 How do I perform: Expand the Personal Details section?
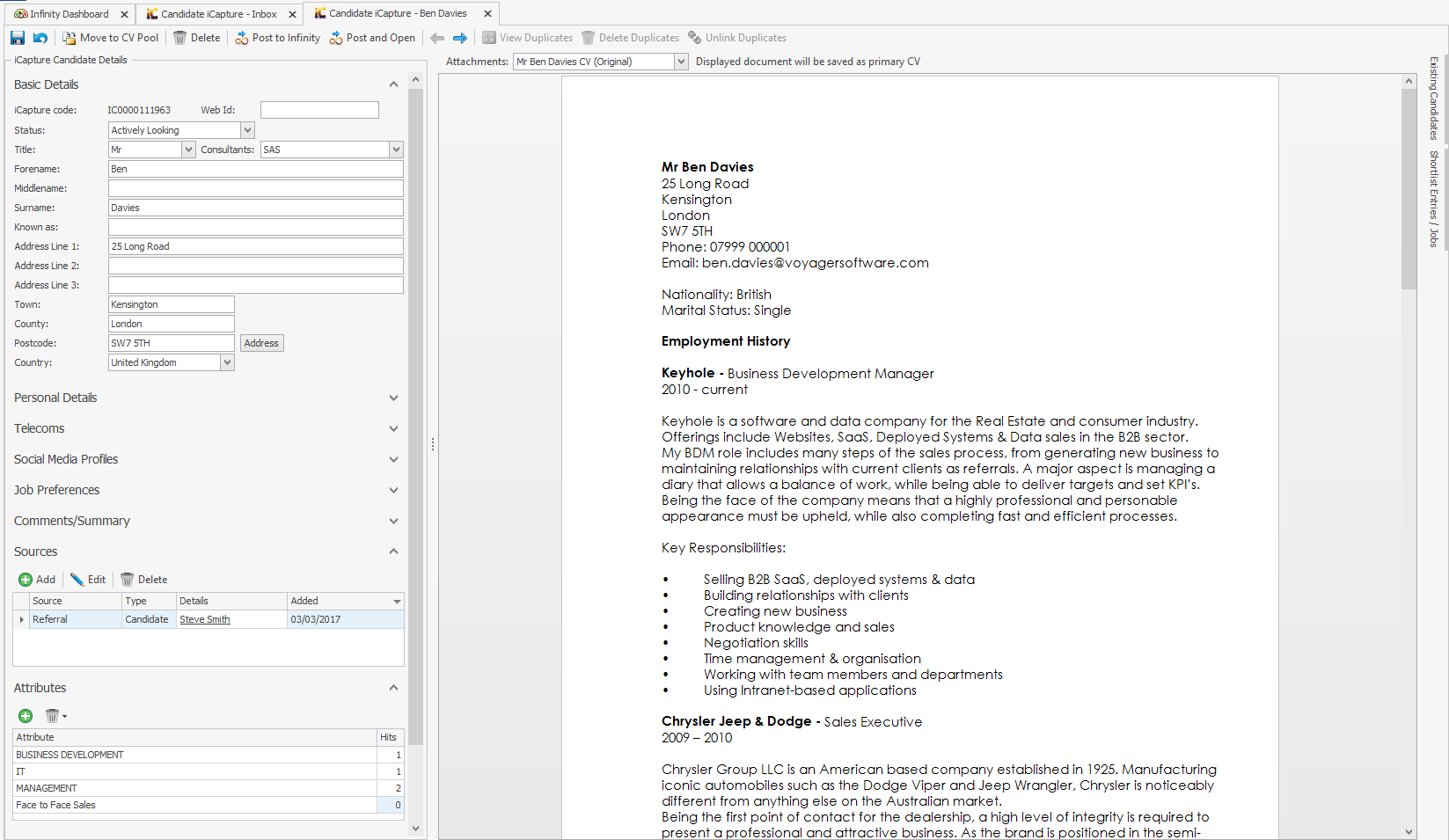[393, 398]
